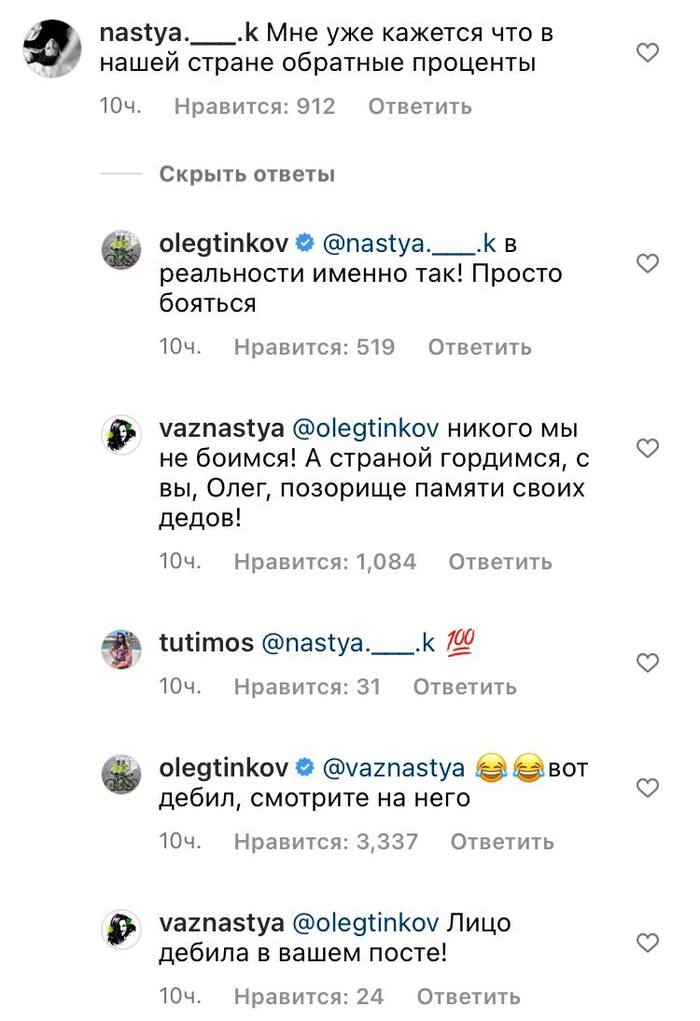View likes list showing 'Нравится: 3,337'
The image size is (700, 1021).
pyautogui.click(x=326, y=842)
